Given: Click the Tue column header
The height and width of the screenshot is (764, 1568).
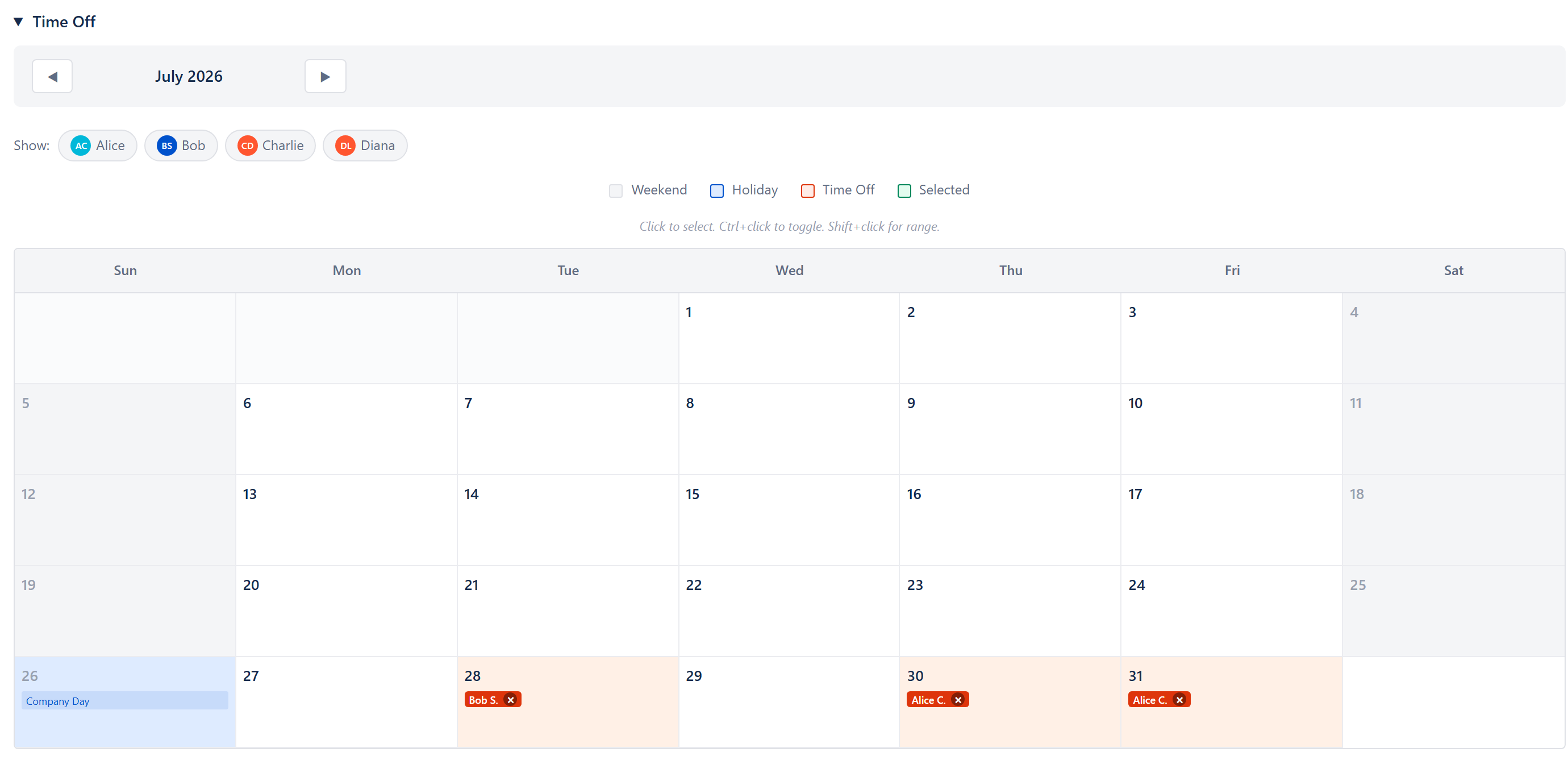Looking at the screenshot, I should pos(568,271).
